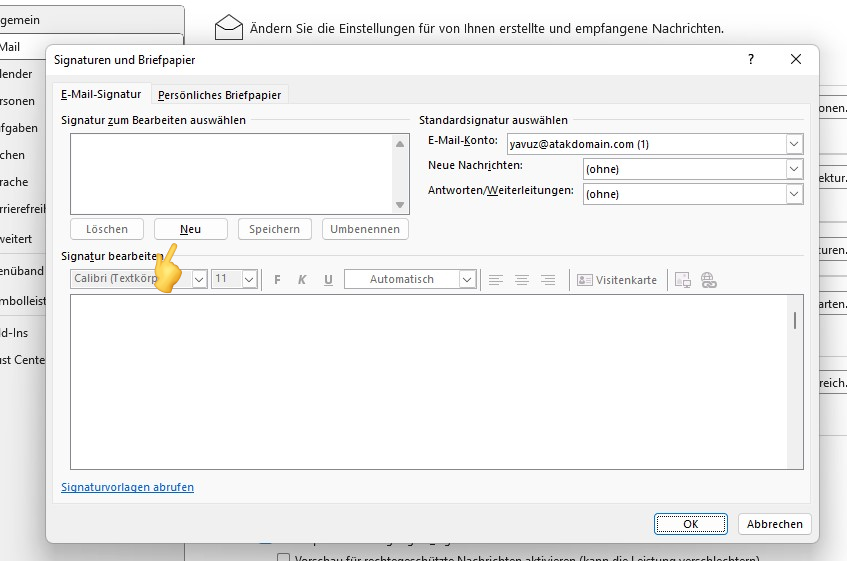Click the signature list scroll down arrow

(x=400, y=205)
